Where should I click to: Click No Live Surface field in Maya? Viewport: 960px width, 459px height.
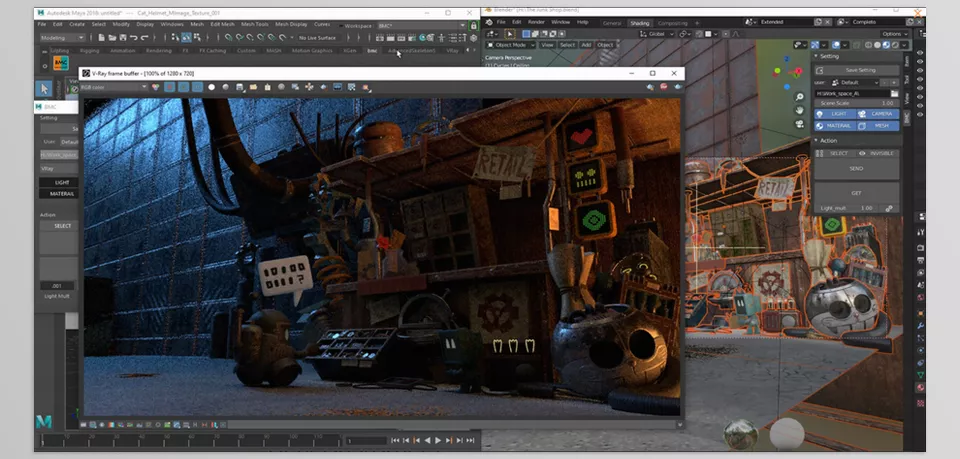[317, 37]
